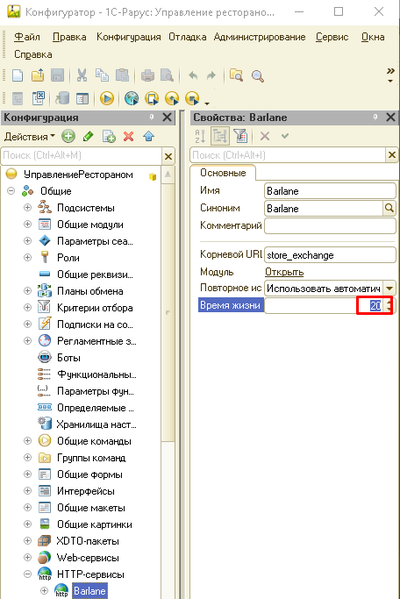Open the Конфигурация menu

(x=128, y=37)
